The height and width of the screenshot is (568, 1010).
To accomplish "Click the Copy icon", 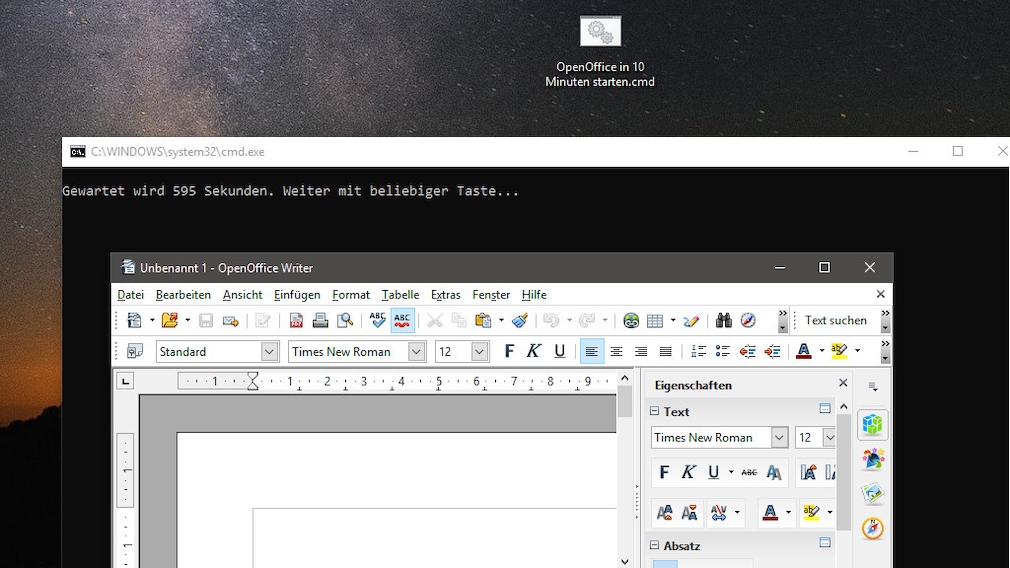I will click(459, 320).
